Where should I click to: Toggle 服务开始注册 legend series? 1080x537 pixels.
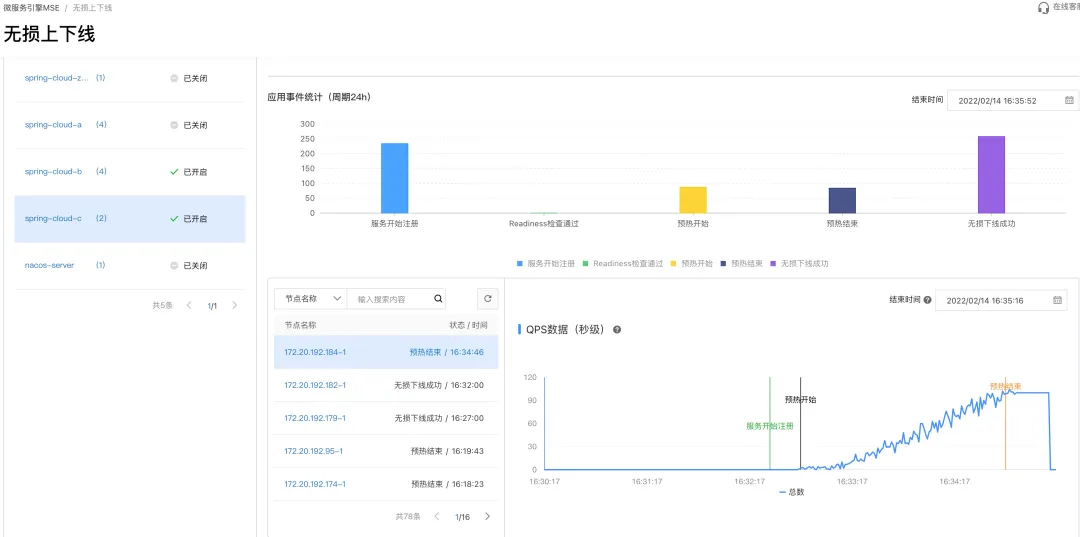[546, 264]
